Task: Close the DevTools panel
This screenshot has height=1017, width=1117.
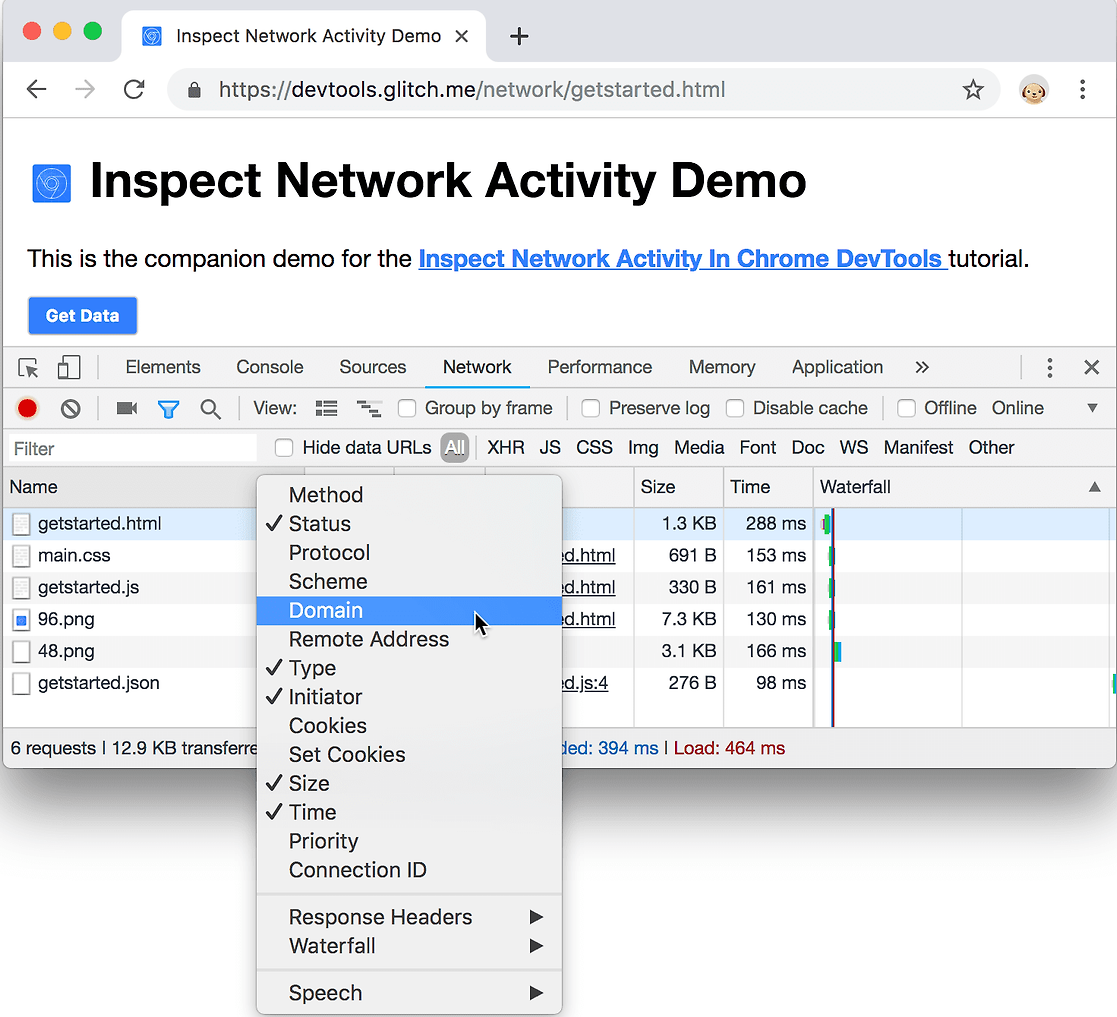Action: (1091, 367)
